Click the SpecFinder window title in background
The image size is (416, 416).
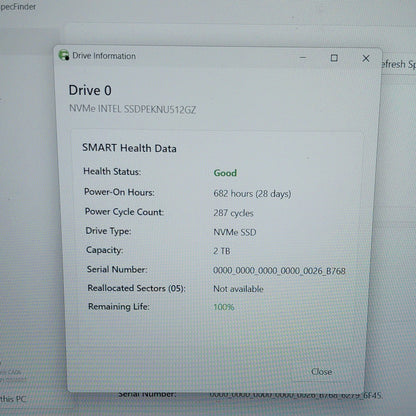click(x=17, y=6)
